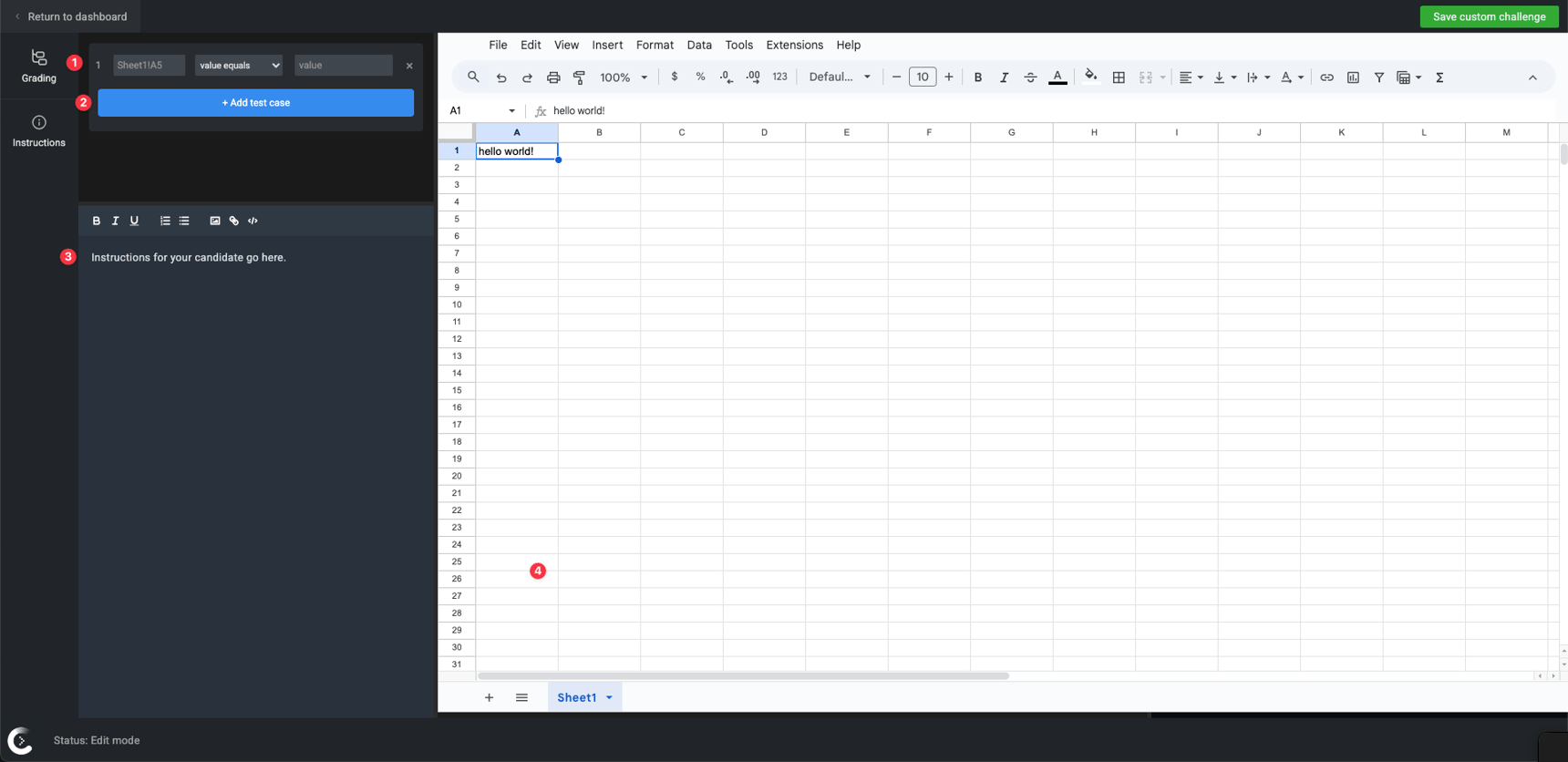This screenshot has width=1568, height=762.
Task: Open the zoom 100% dropdown
Action: click(624, 77)
